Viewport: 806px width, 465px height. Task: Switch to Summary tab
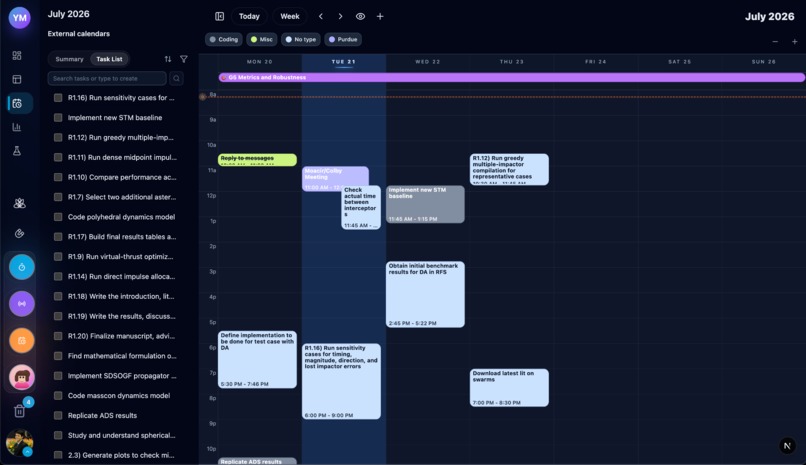pyautogui.click(x=69, y=59)
